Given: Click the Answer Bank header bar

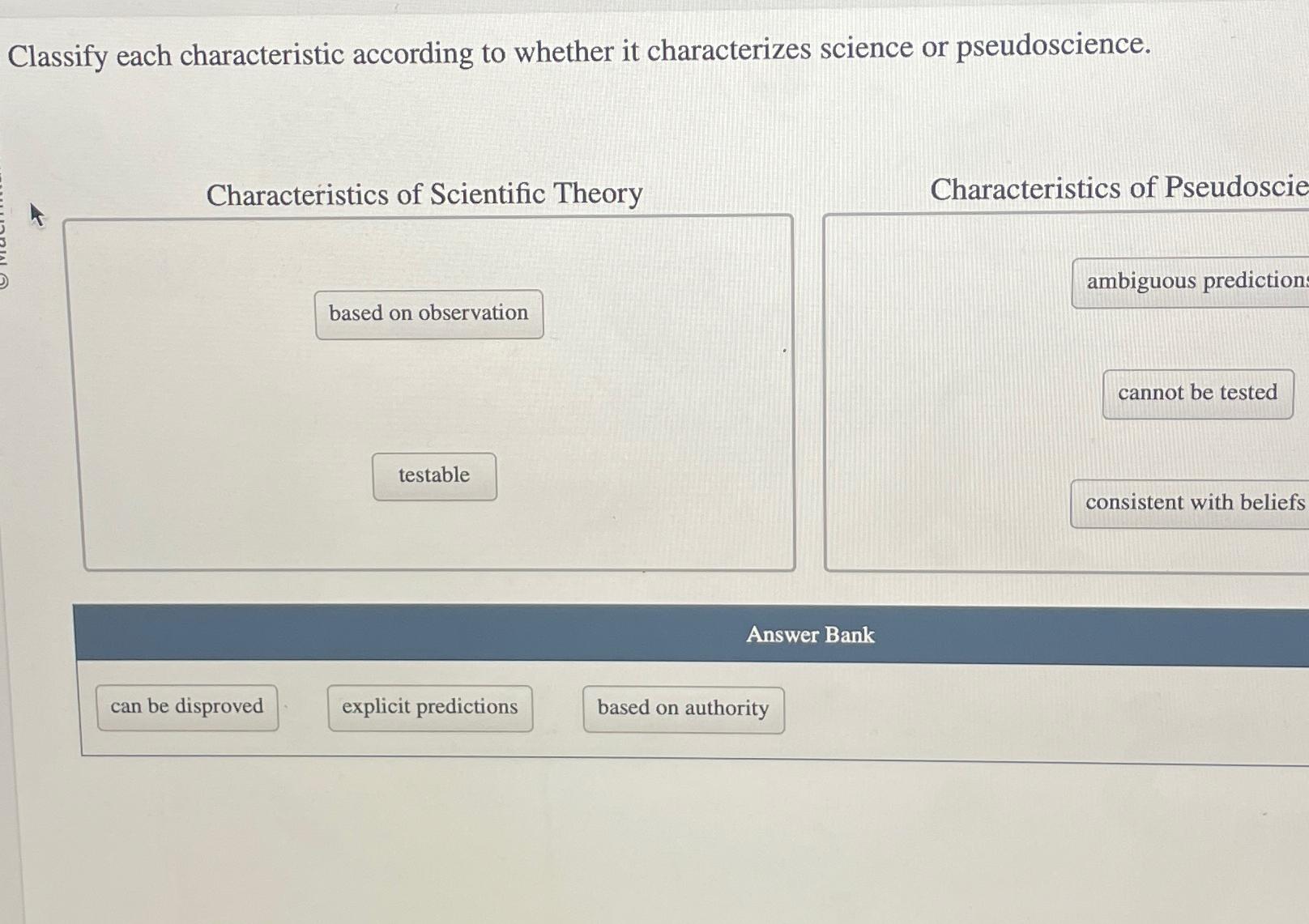Looking at the screenshot, I should click(810, 634).
